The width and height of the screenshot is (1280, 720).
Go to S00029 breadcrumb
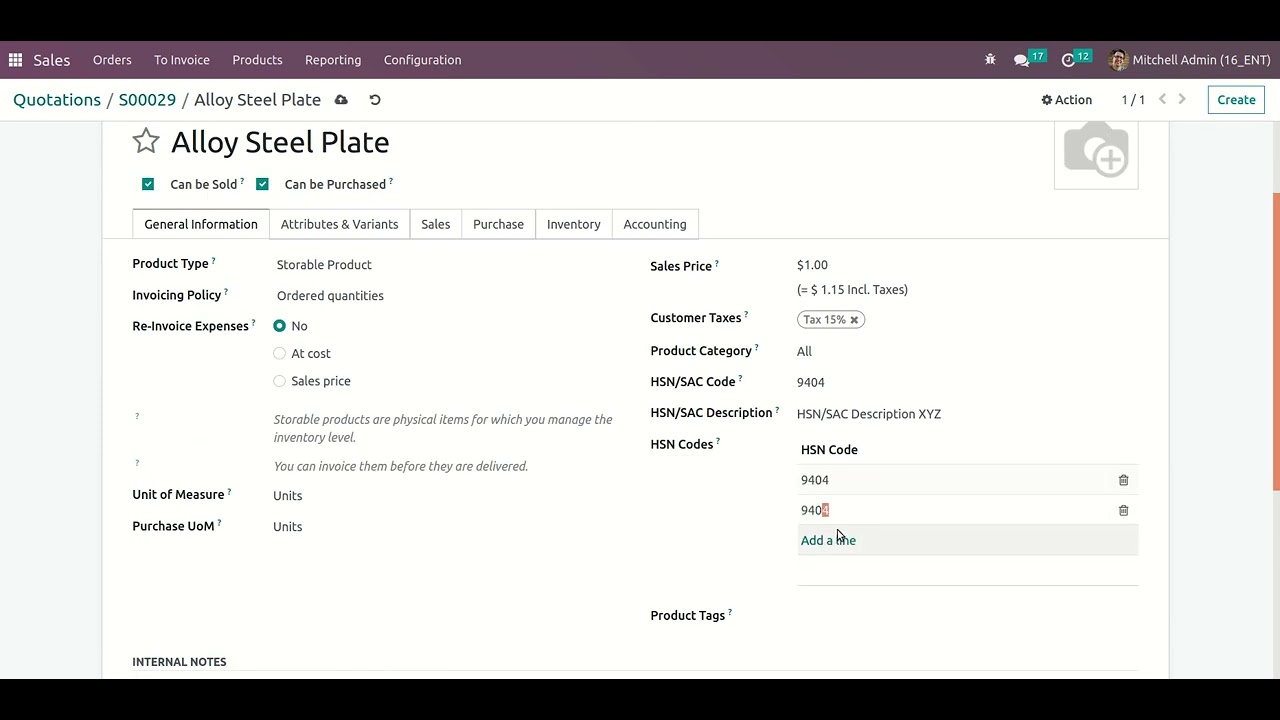tap(147, 100)
